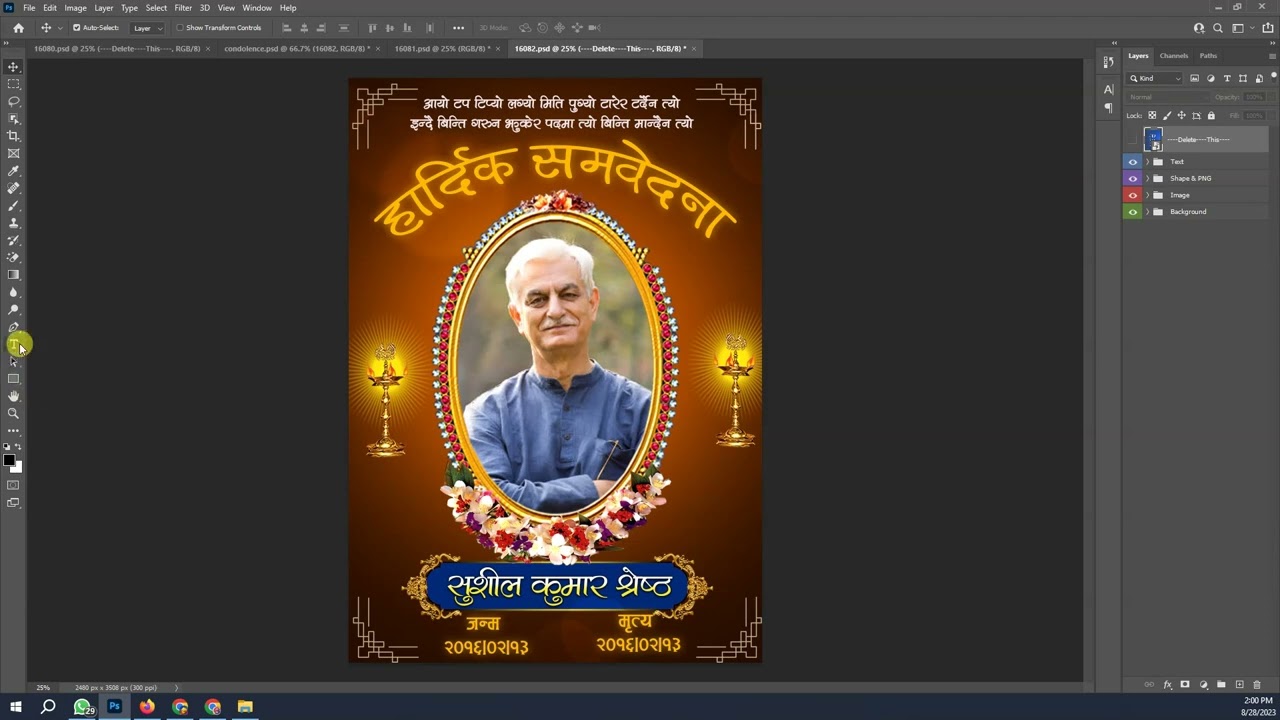Screen dimensions: 1280x720
Task: Expand the Text group
Action: click(1147, 162)
